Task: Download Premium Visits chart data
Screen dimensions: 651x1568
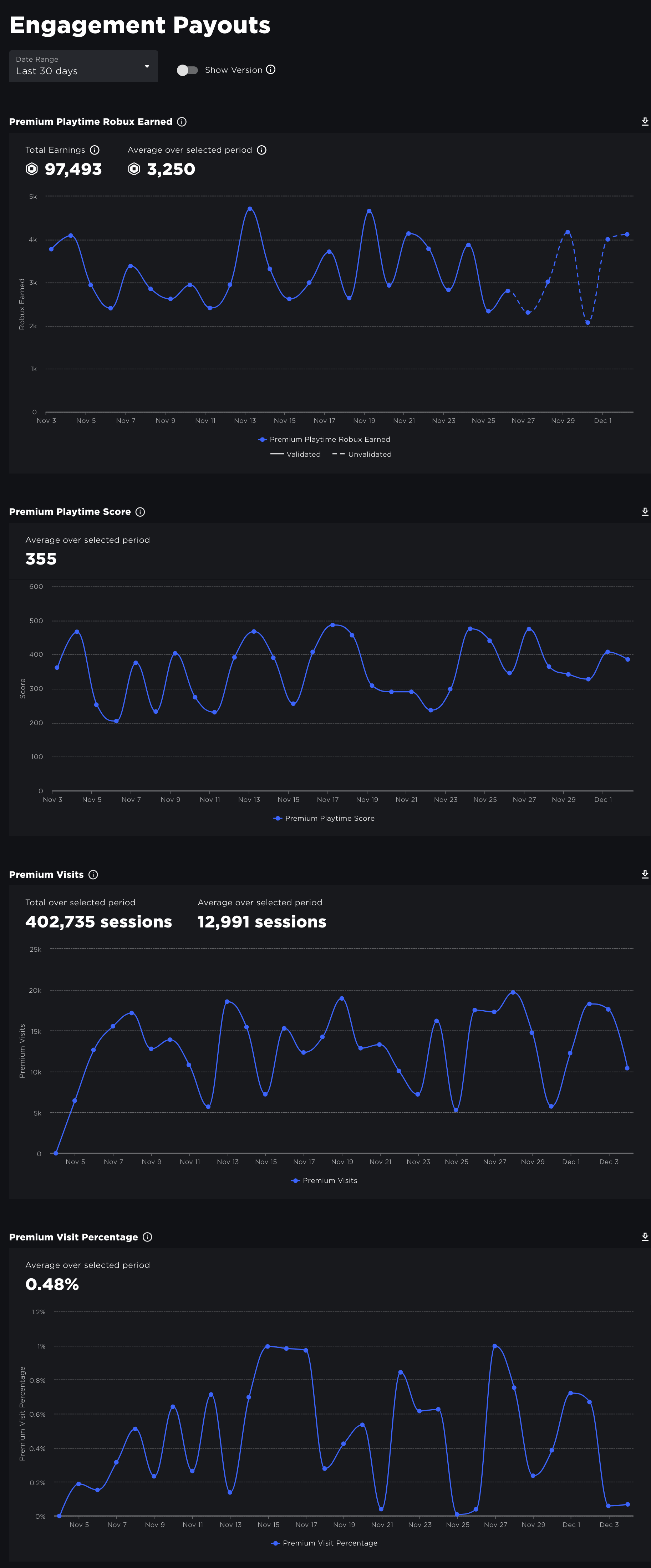Action: coord(644,875)
